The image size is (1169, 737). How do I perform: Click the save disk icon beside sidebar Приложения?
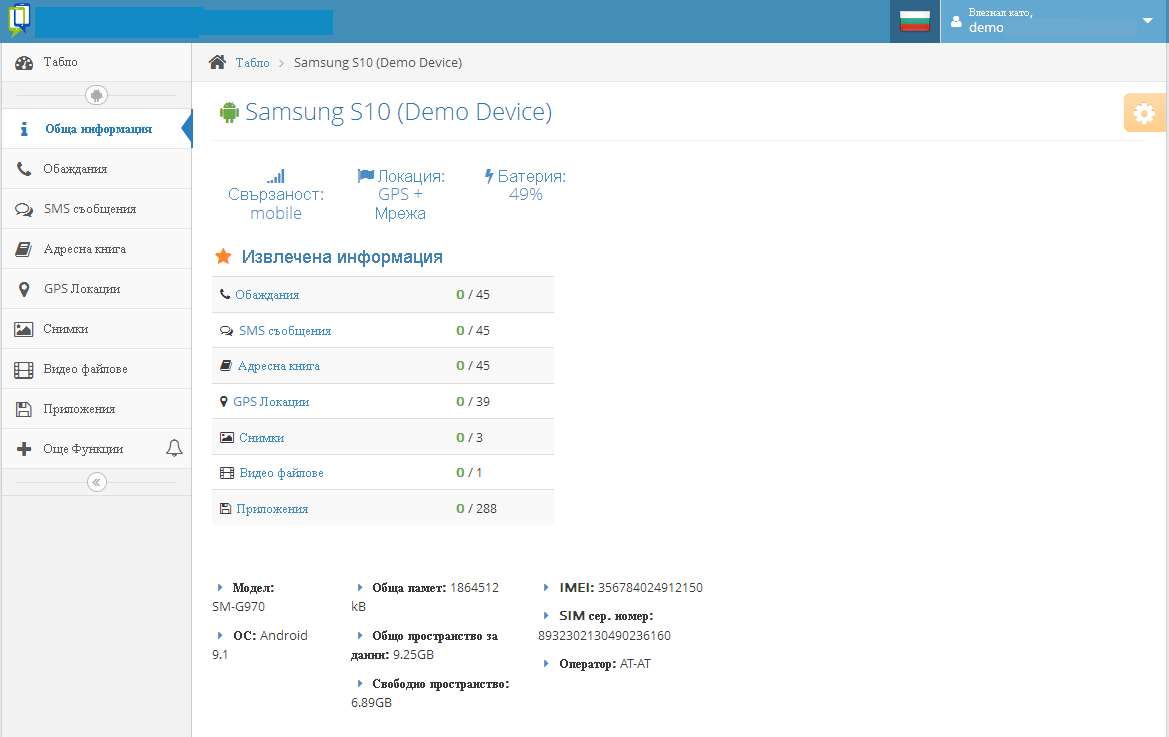[x=24, y=409]
